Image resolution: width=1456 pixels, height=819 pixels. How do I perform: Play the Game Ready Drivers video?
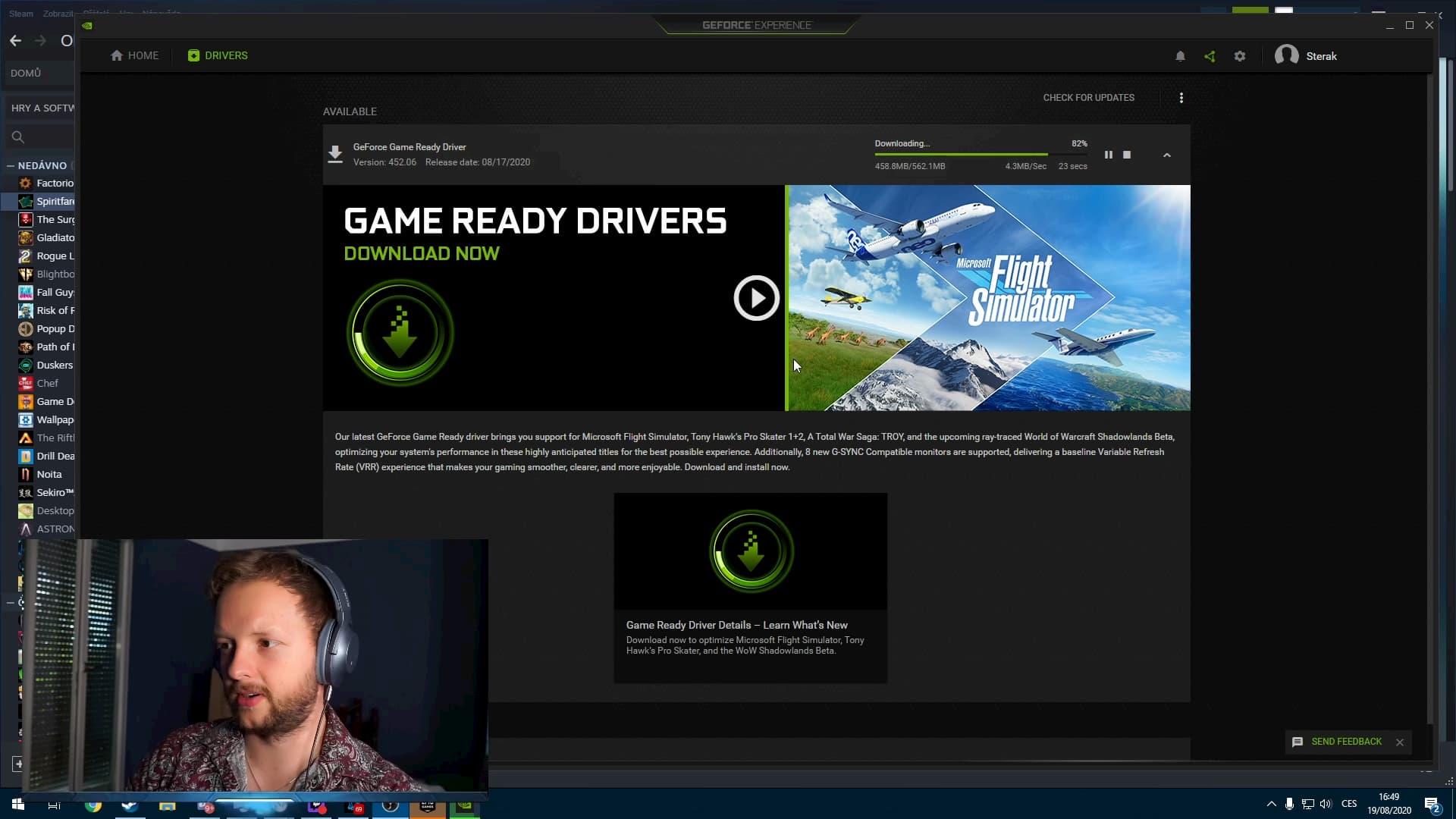click(756, 298)
